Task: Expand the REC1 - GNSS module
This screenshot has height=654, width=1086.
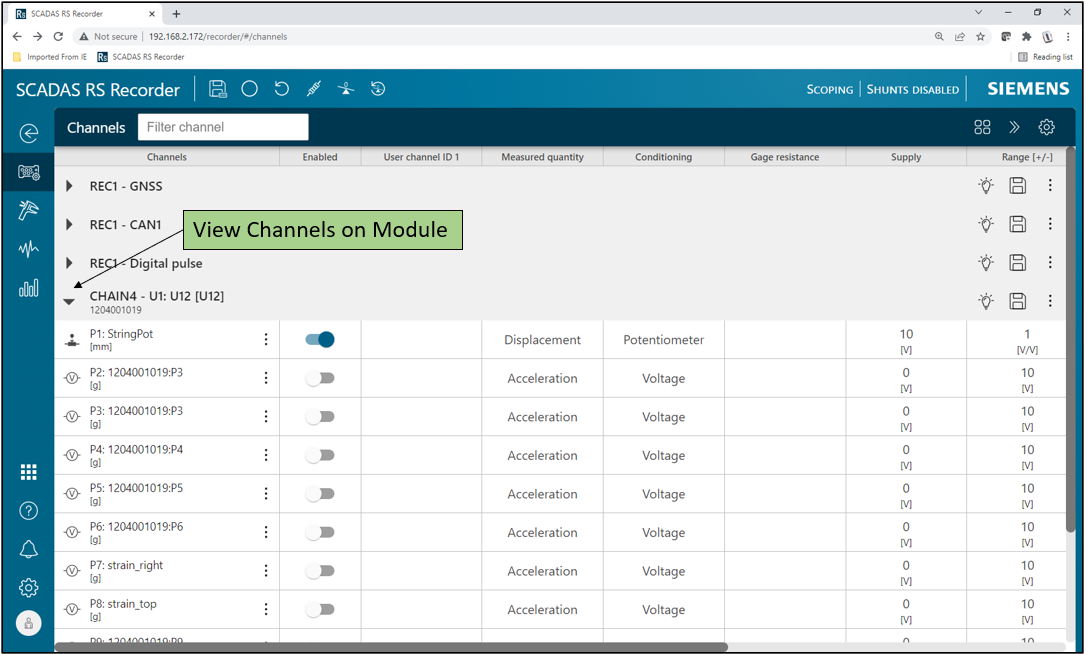Action: coord(69,186)
